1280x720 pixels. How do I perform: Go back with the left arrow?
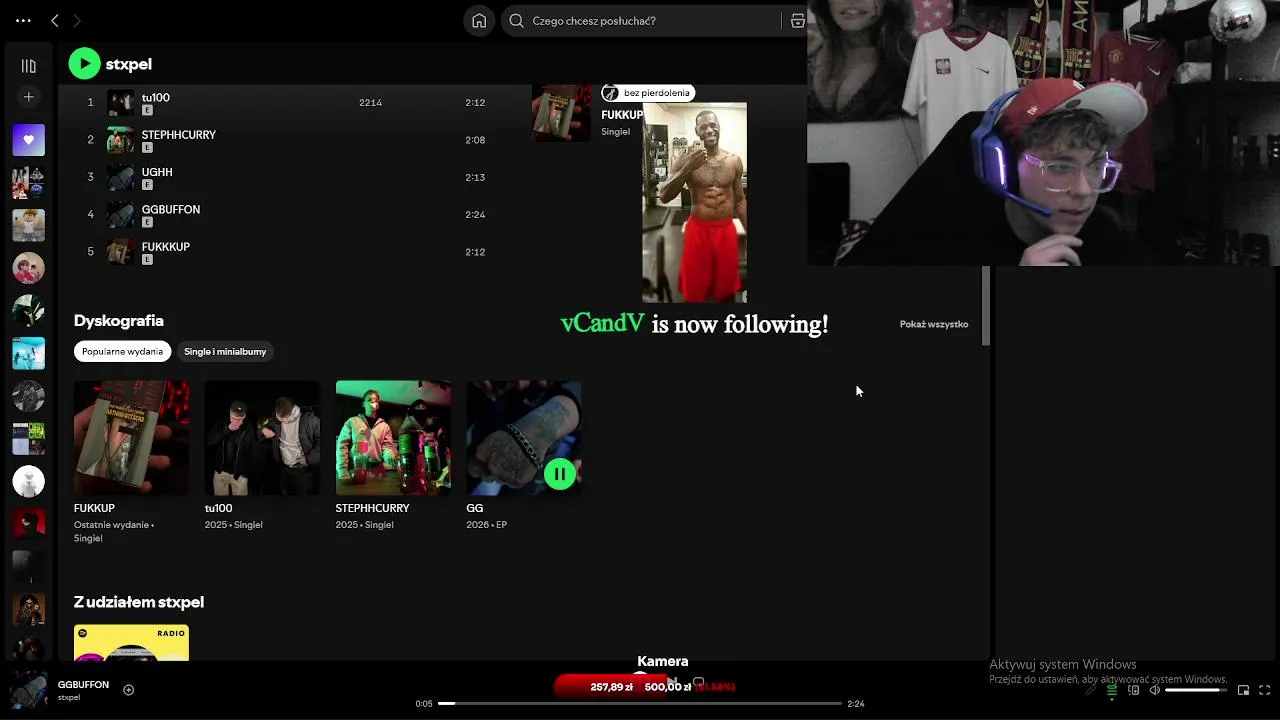pos(55,20)
